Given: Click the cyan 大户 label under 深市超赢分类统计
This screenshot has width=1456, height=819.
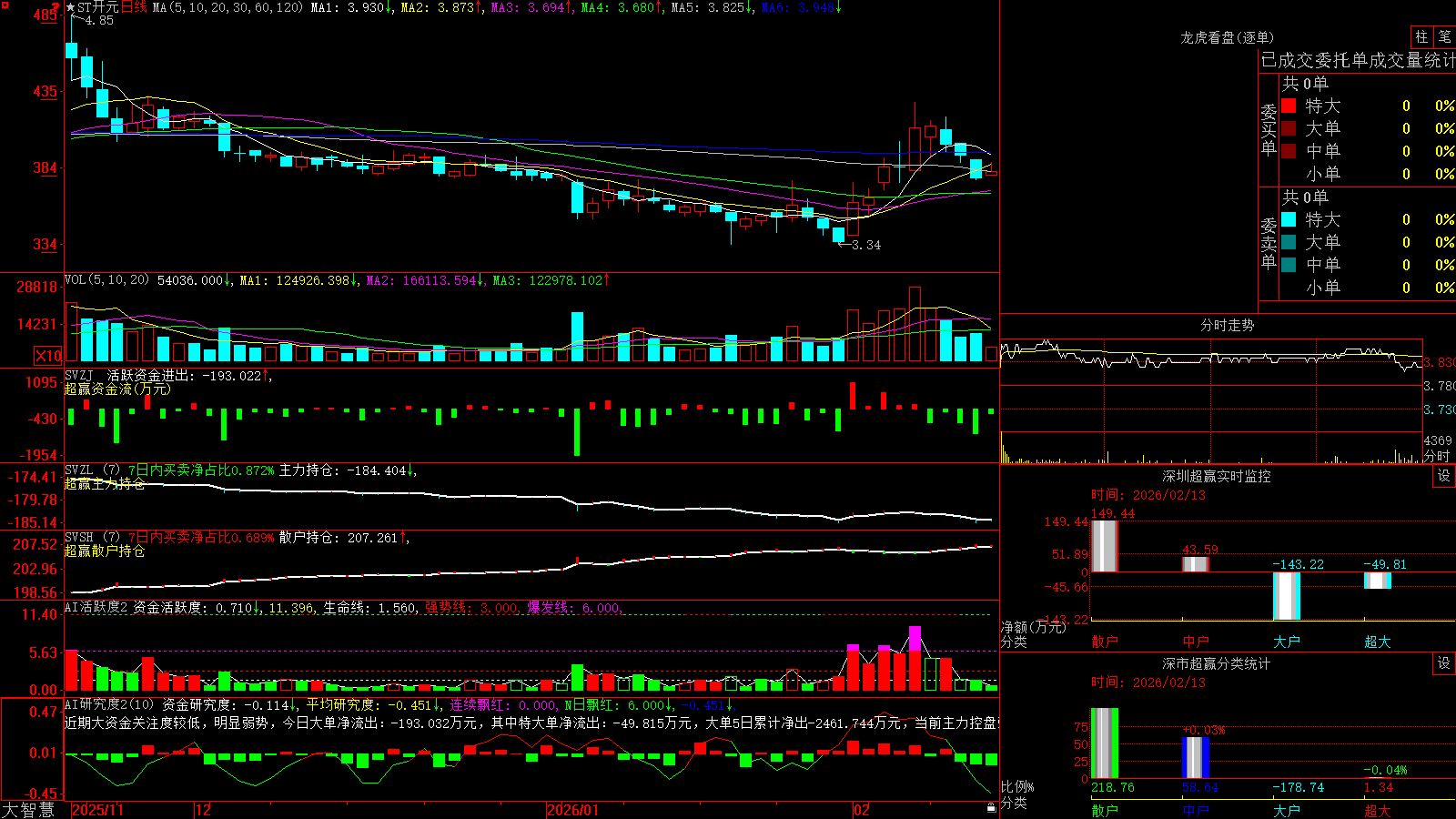Looking at the screenshot, I should [x=1287, y=810].
